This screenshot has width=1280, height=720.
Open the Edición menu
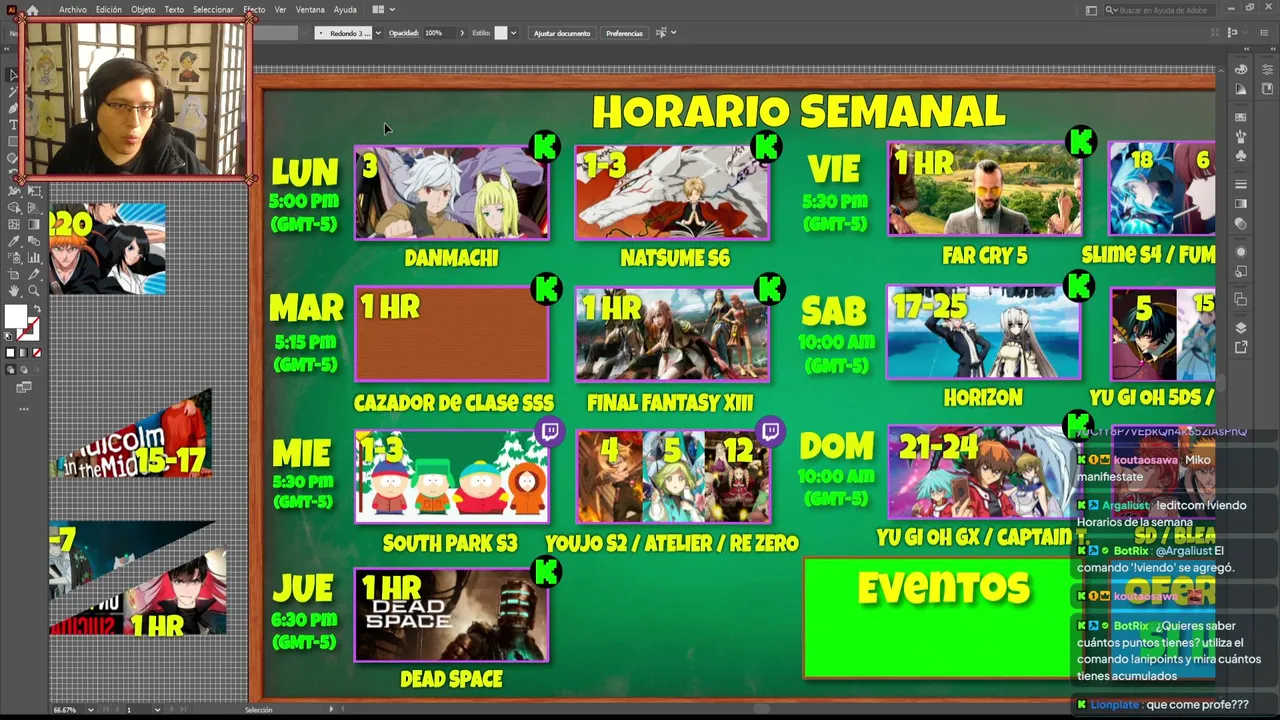click(109, 10)
